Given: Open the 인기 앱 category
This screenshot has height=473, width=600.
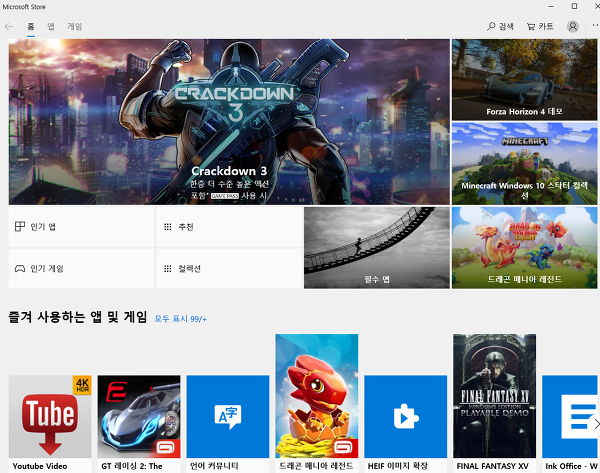Looking at the screenshot, I should [82, 227].
